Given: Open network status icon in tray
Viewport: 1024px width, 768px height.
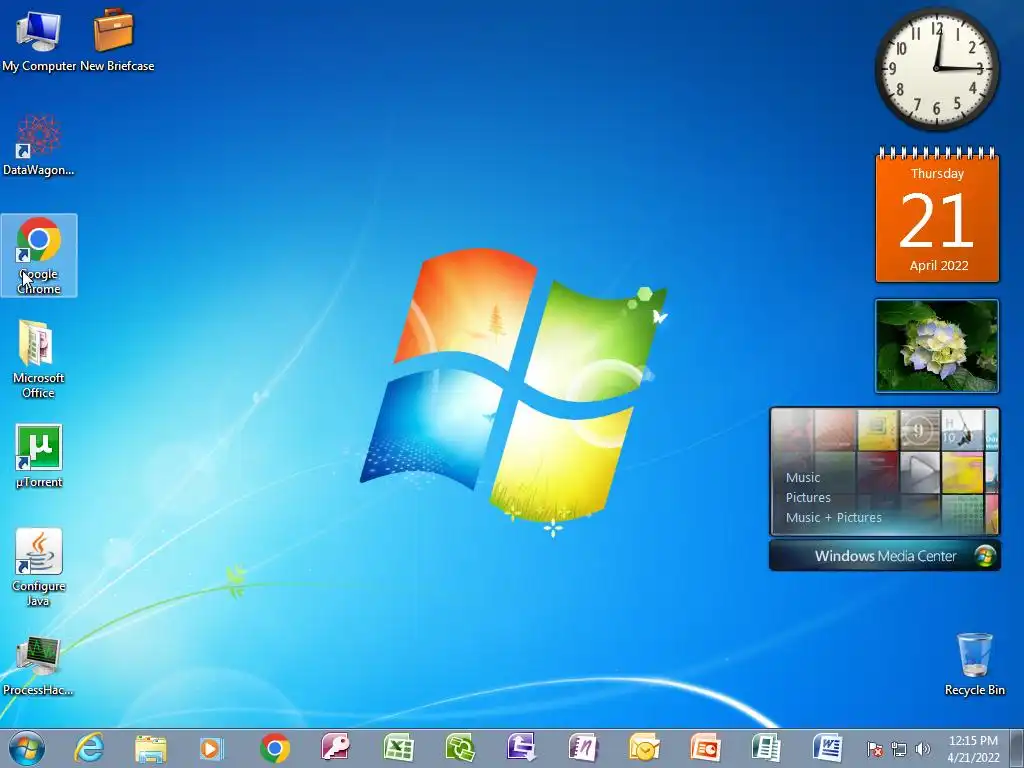Looking at the screenshot, I should point(899,749).
